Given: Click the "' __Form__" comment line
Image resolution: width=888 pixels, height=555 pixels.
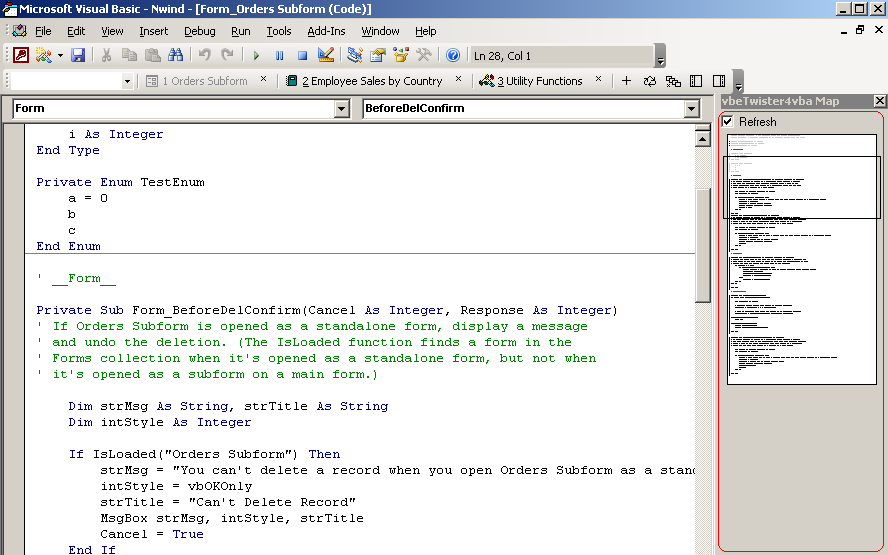Looking at the screenshot, I should pos(76,278).
